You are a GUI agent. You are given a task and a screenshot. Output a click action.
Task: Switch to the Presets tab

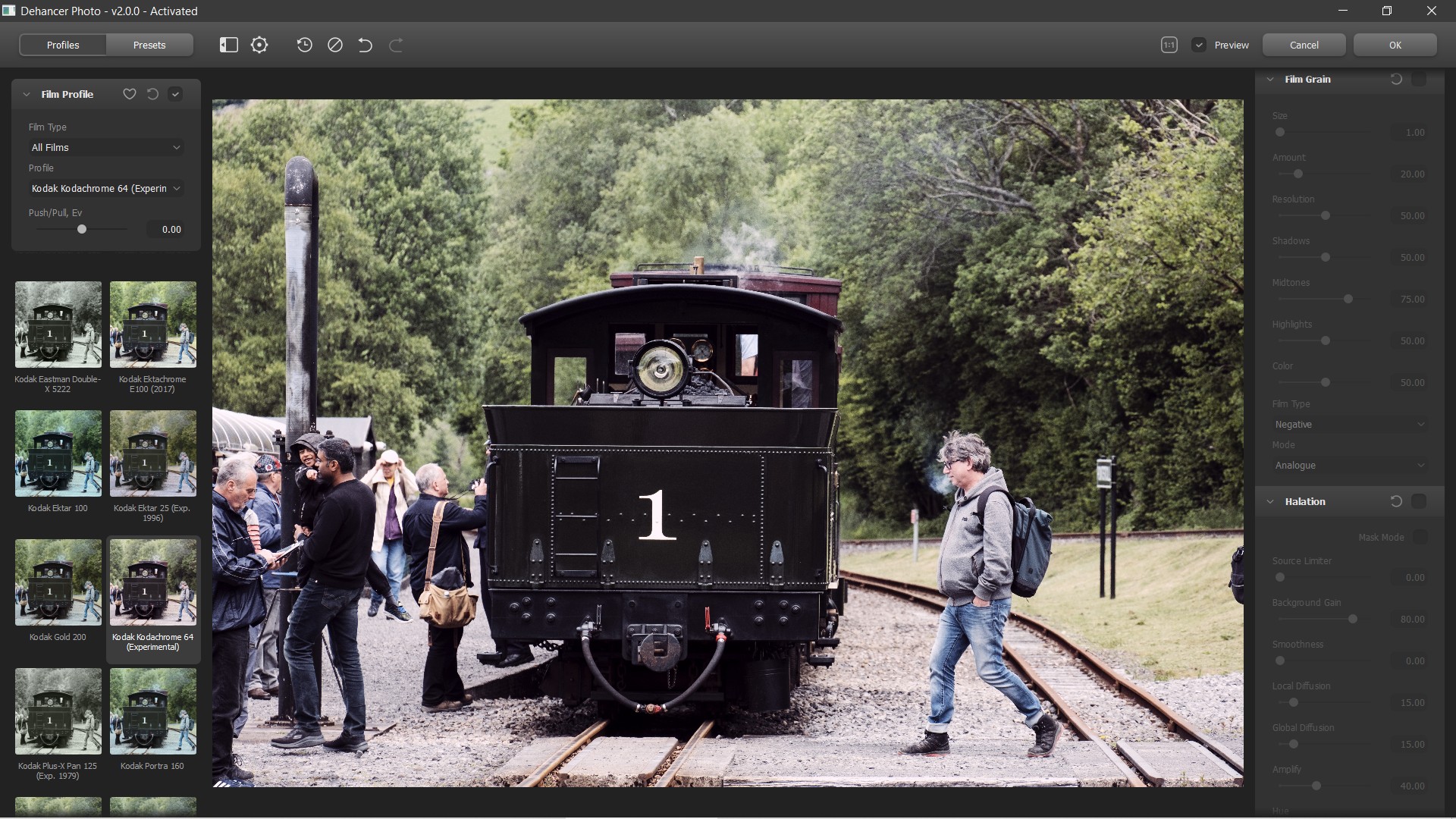(x=149, y=45)
